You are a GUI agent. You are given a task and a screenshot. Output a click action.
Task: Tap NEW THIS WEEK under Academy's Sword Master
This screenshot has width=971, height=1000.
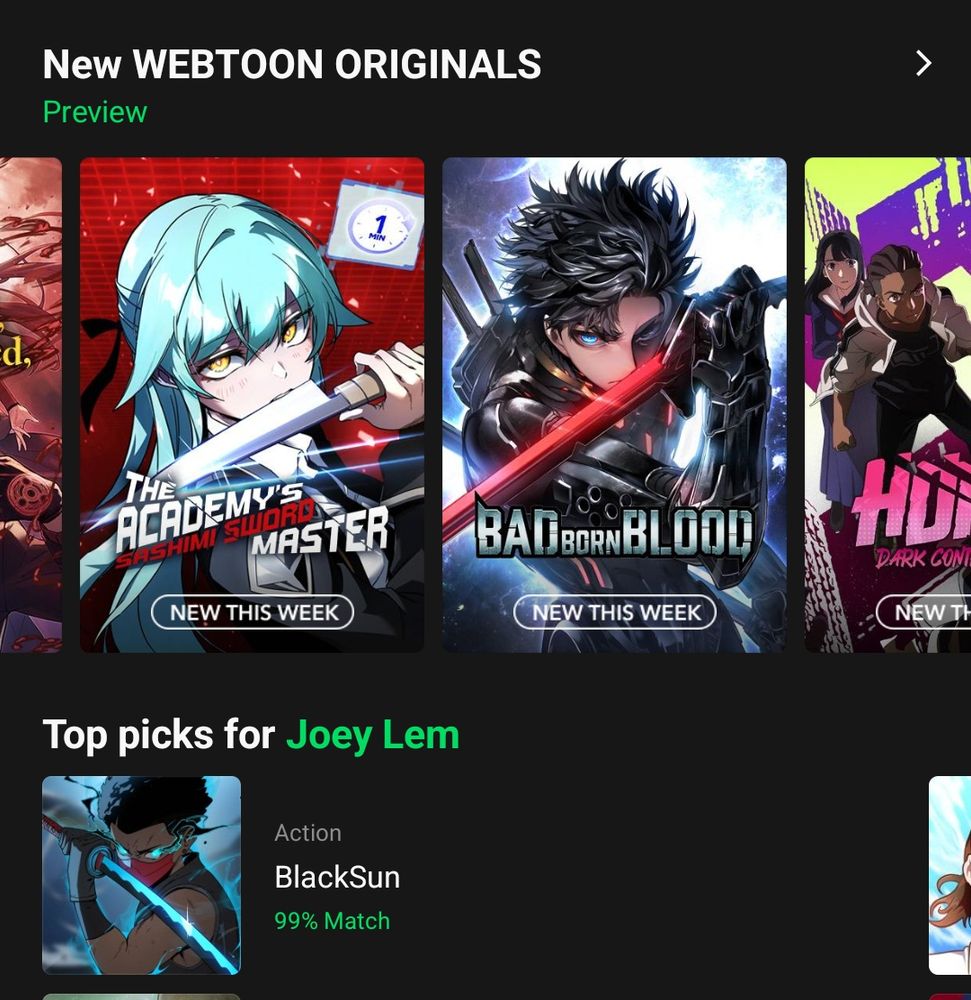pyautogui.click(x=252, y=612)
